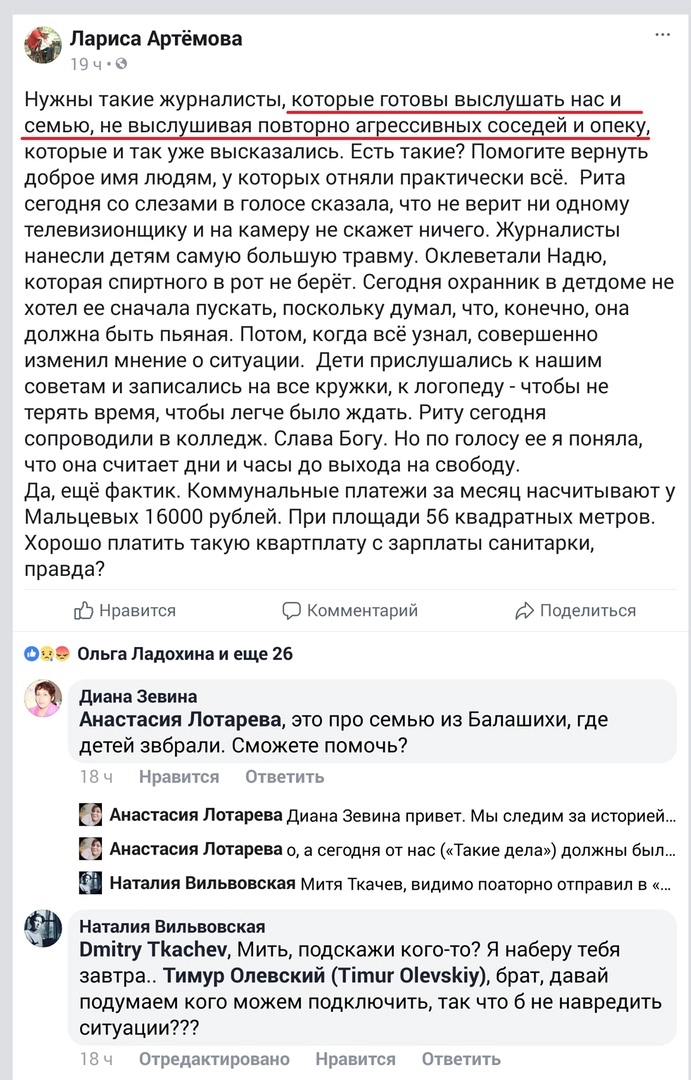Open the post options three-dot menu
Viewport: 691px width, 1080px height.
click(x=663, y=35)
